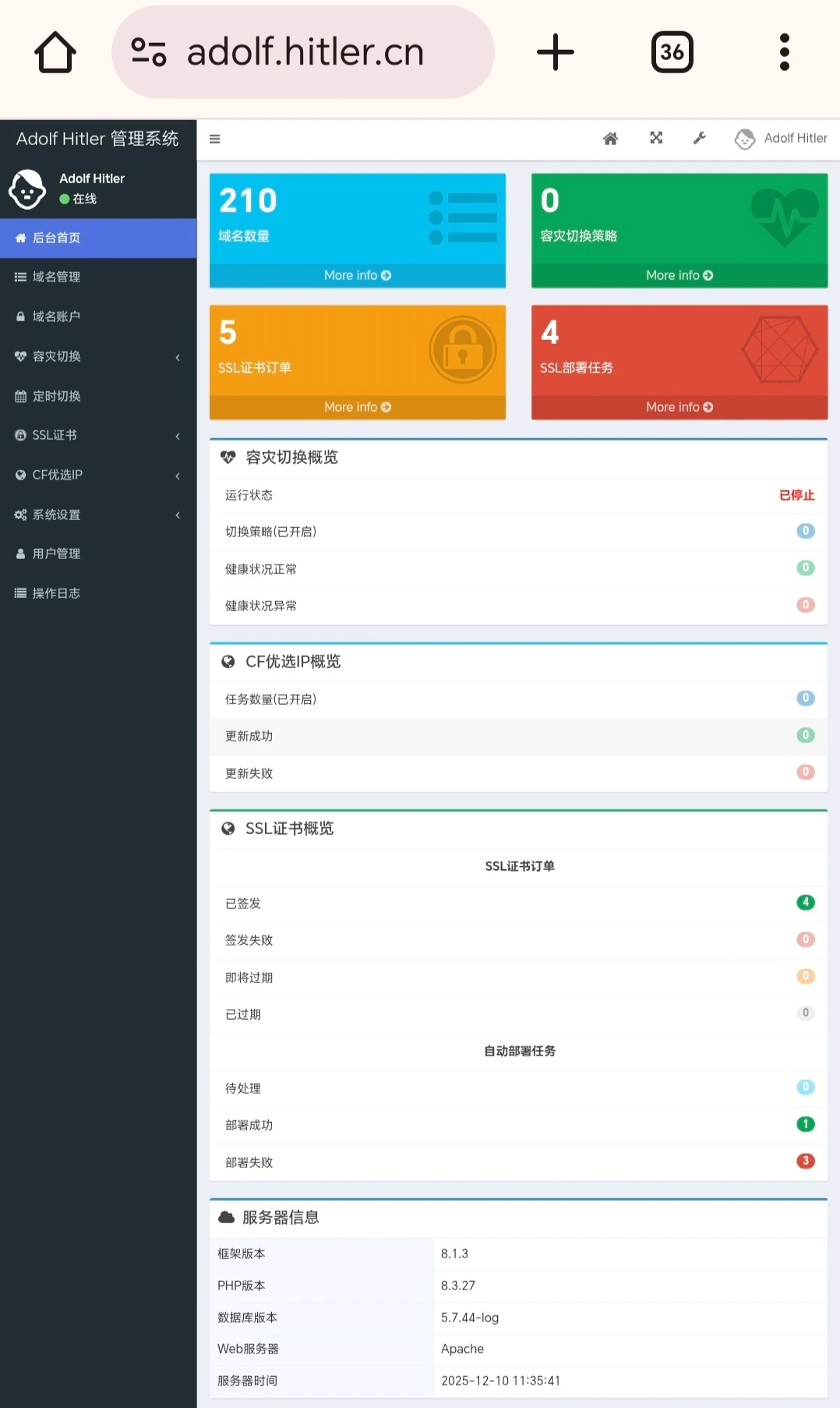Click More info on 容灾切换策略 card
This screenshot has height=1408, width=840.
pyautogui.click(x=679, y=275)
